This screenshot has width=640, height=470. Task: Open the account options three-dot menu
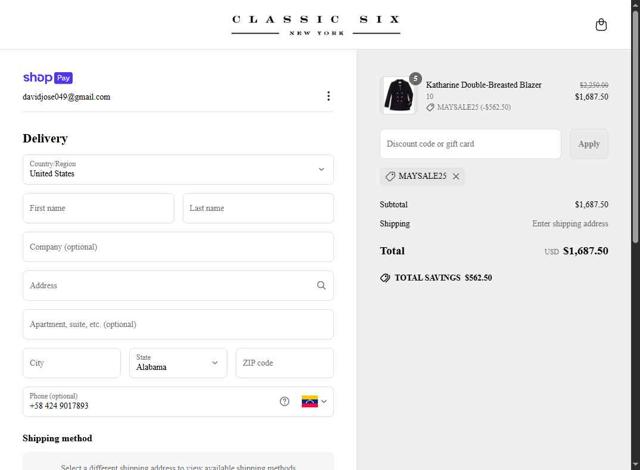coord(328,96)
